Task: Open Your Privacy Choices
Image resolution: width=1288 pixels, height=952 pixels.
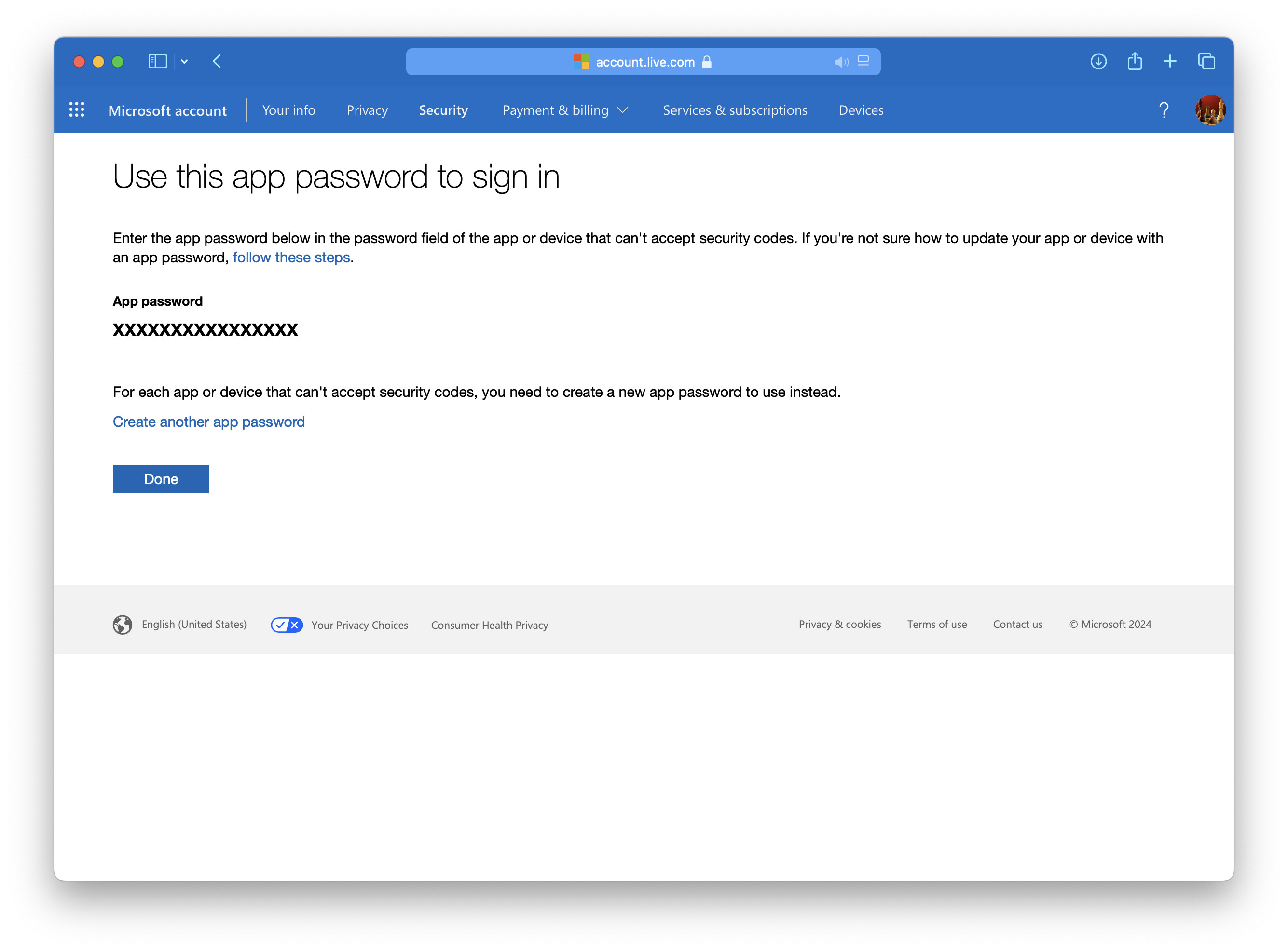Action: pos(359,625)
